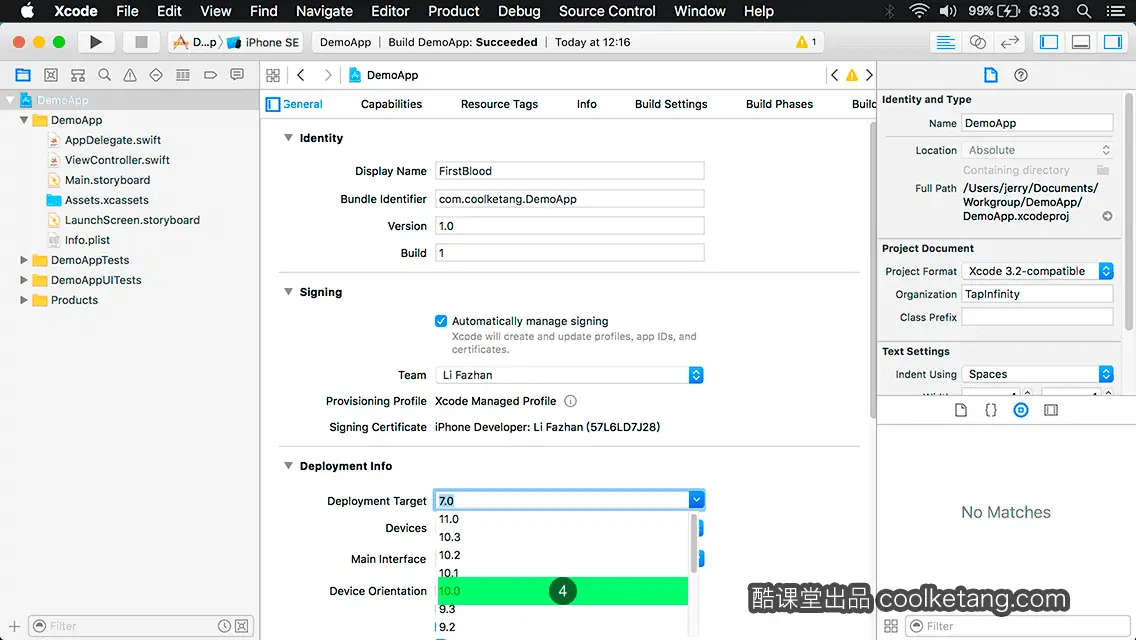Select 11.0 deployment target option
This screenshot has width=1136, height=640.
(563, 519)
